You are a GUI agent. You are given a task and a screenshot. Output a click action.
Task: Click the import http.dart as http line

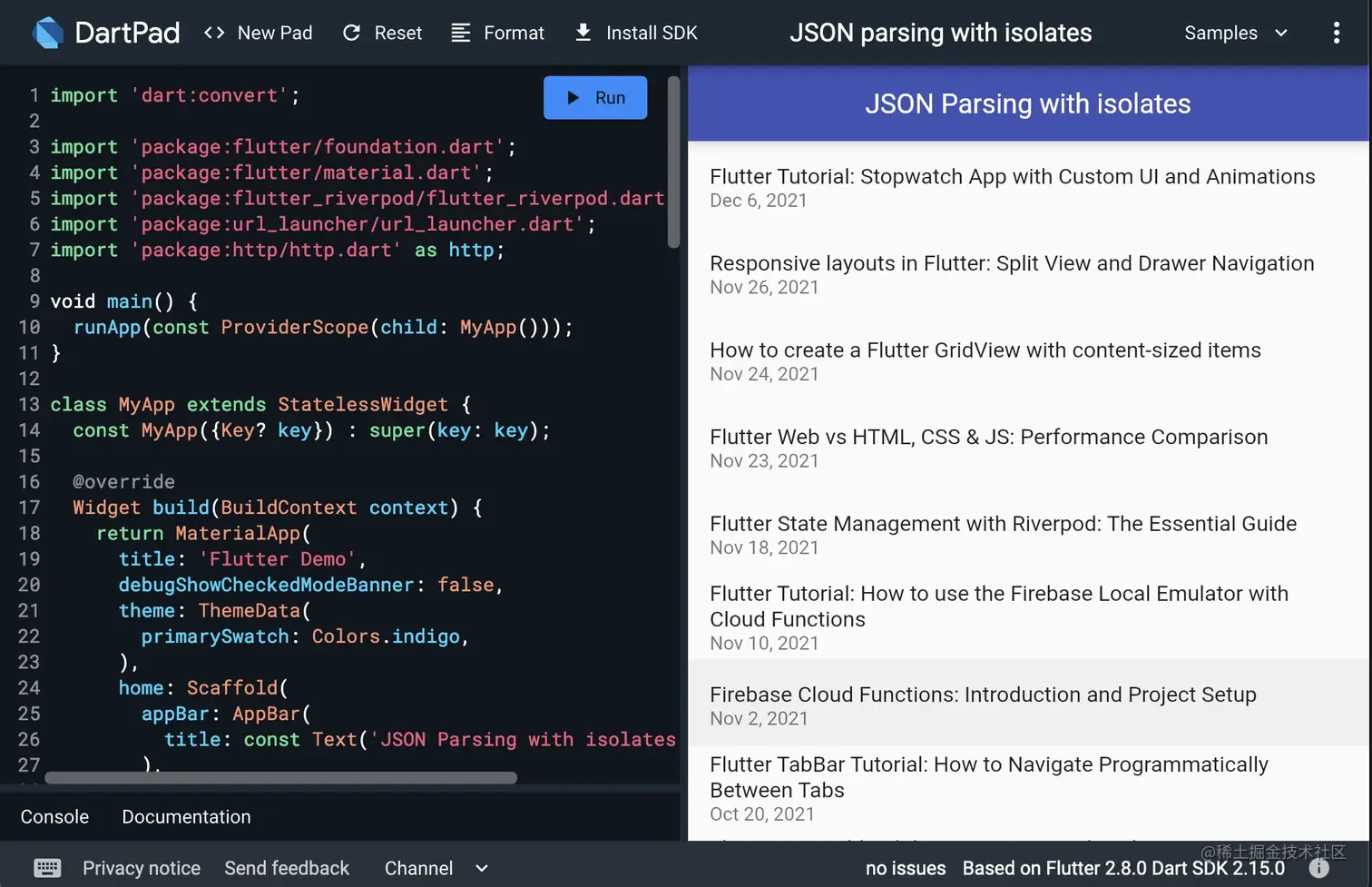point(277,250)
